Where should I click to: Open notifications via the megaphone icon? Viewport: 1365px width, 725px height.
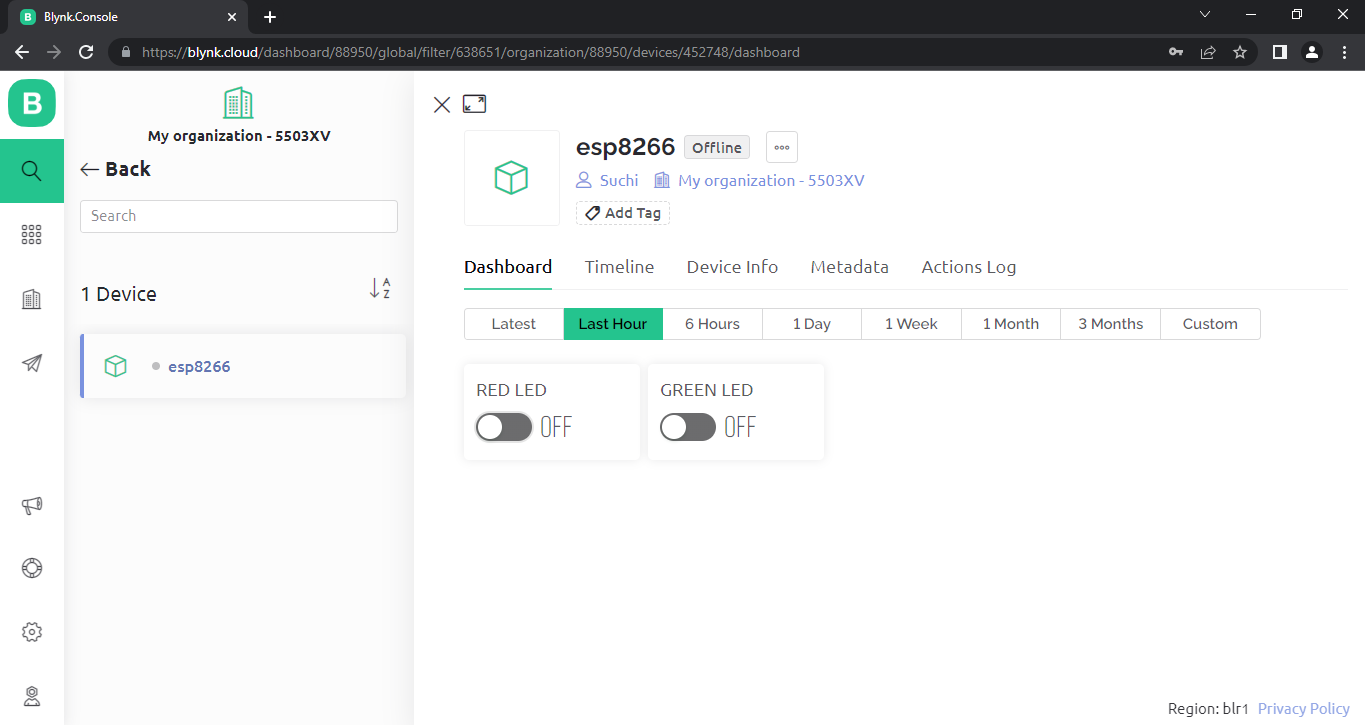[32, 506]
